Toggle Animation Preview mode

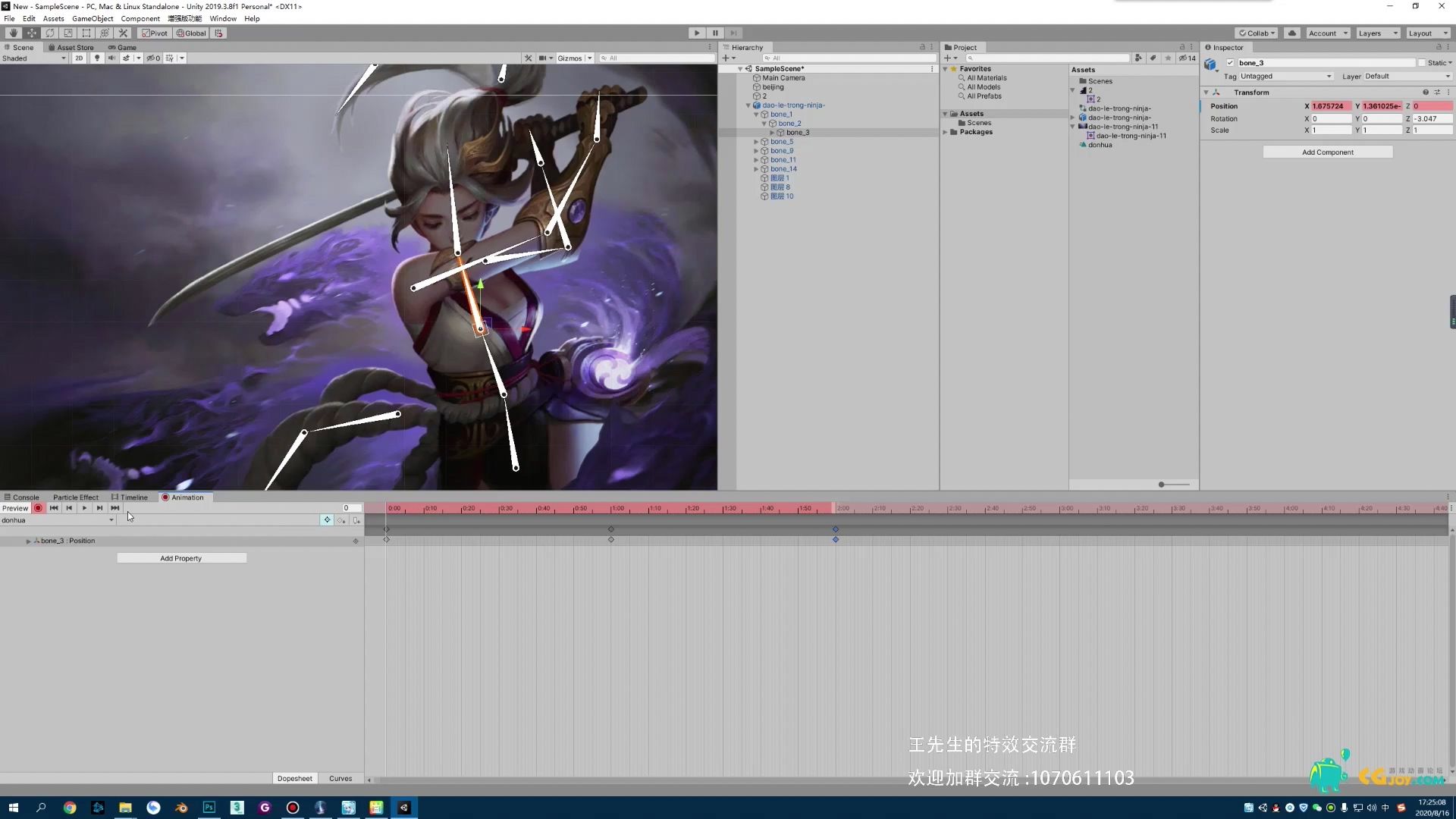coord(15,508)
